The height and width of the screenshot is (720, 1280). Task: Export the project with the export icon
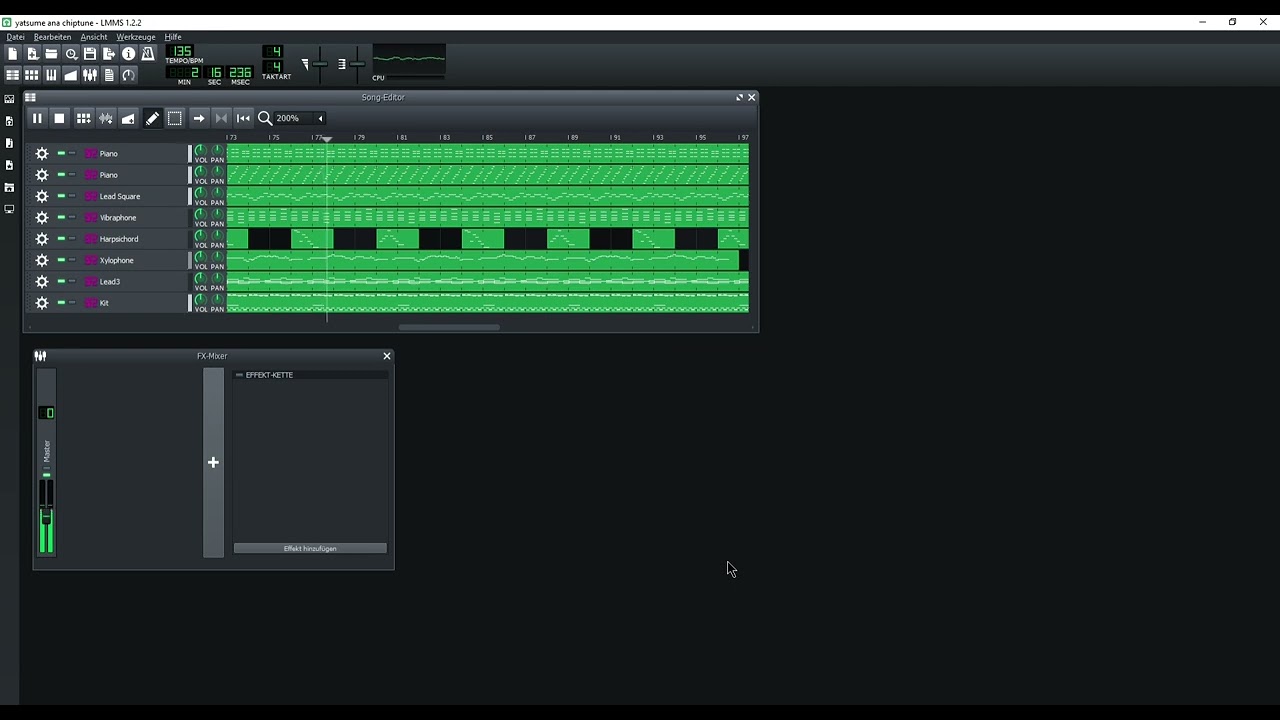click(x=109, y=54)
